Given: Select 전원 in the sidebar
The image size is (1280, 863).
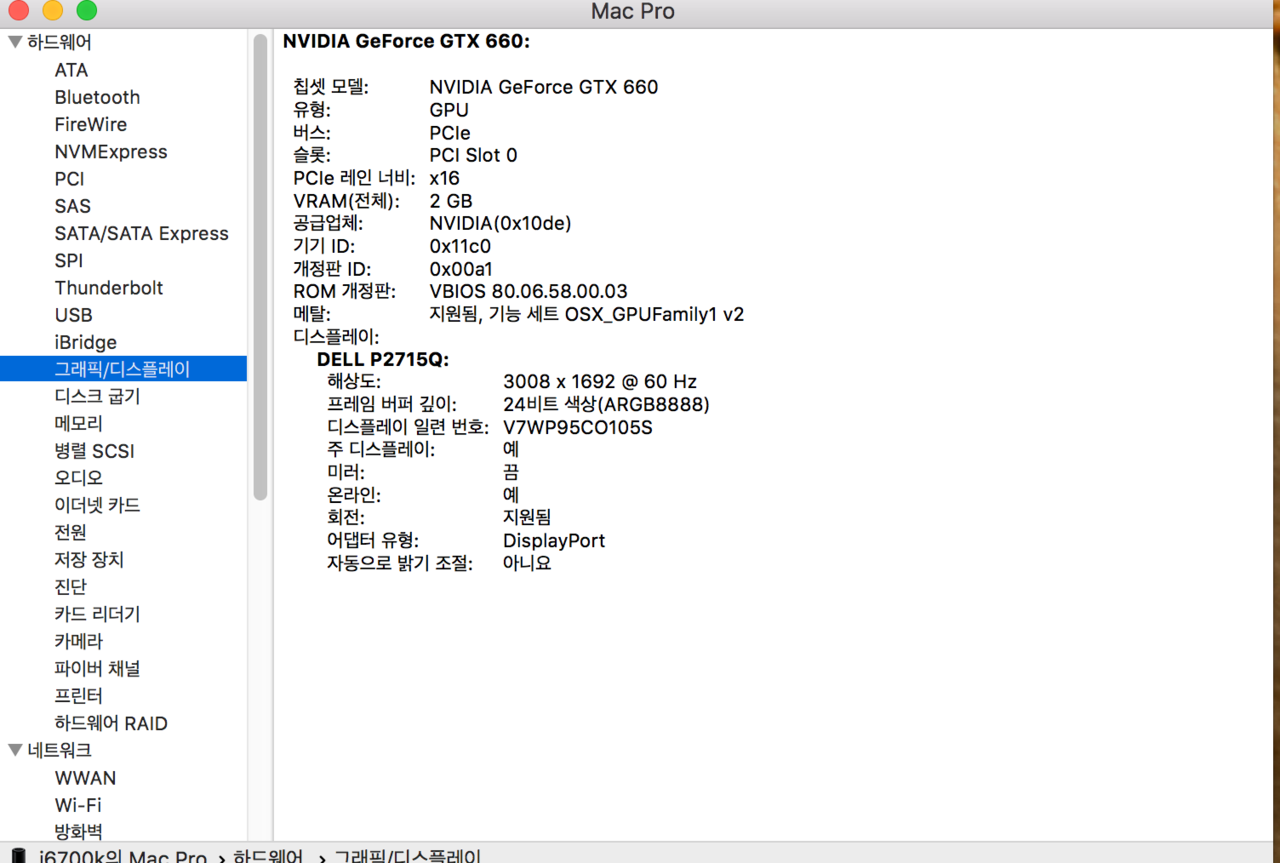Looking at the screenshot, I should tap(71, 532).
